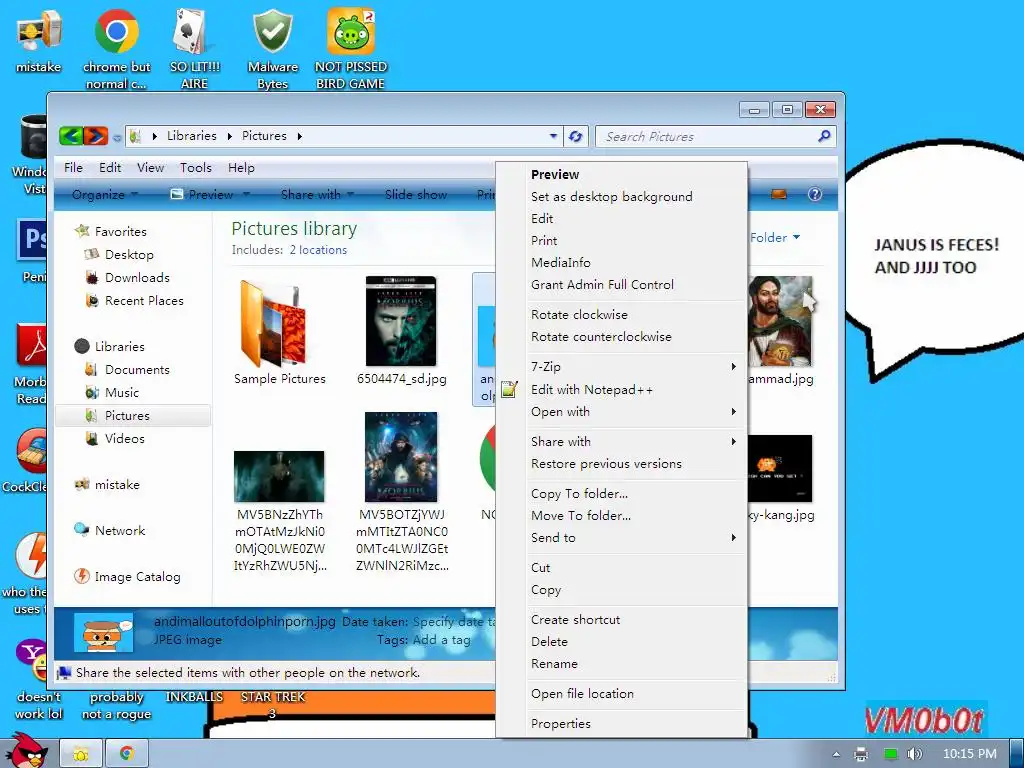Open the Explorer taskbar button
The image size is (1024, 768).
pyautogui.click(x=81, y=754)
